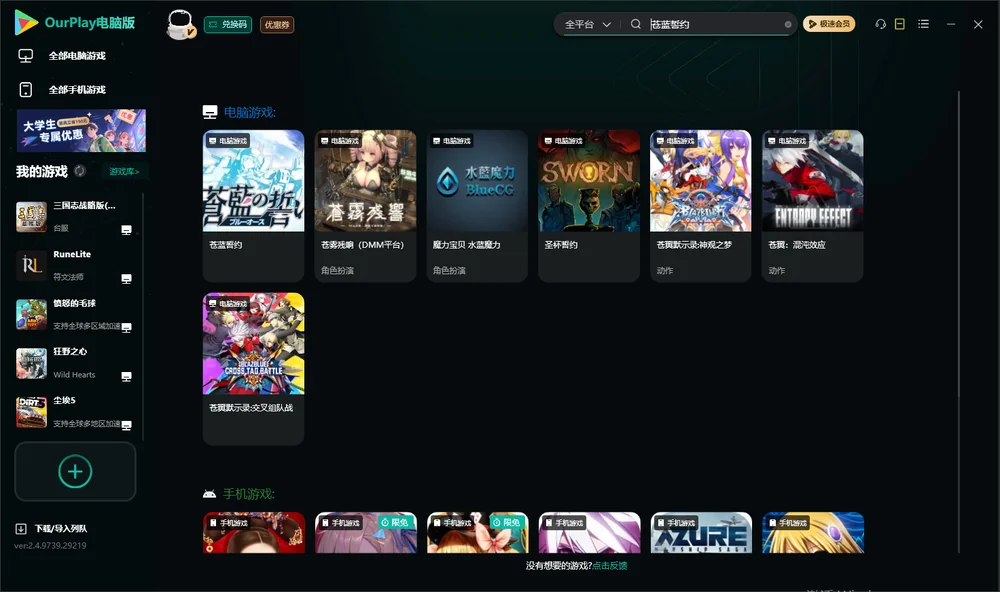Expand the 全平台 platform dropdown
Image resolution: width=1000 pixels, height=592 pixels.
pyautogui.click(x=587, y=24)
